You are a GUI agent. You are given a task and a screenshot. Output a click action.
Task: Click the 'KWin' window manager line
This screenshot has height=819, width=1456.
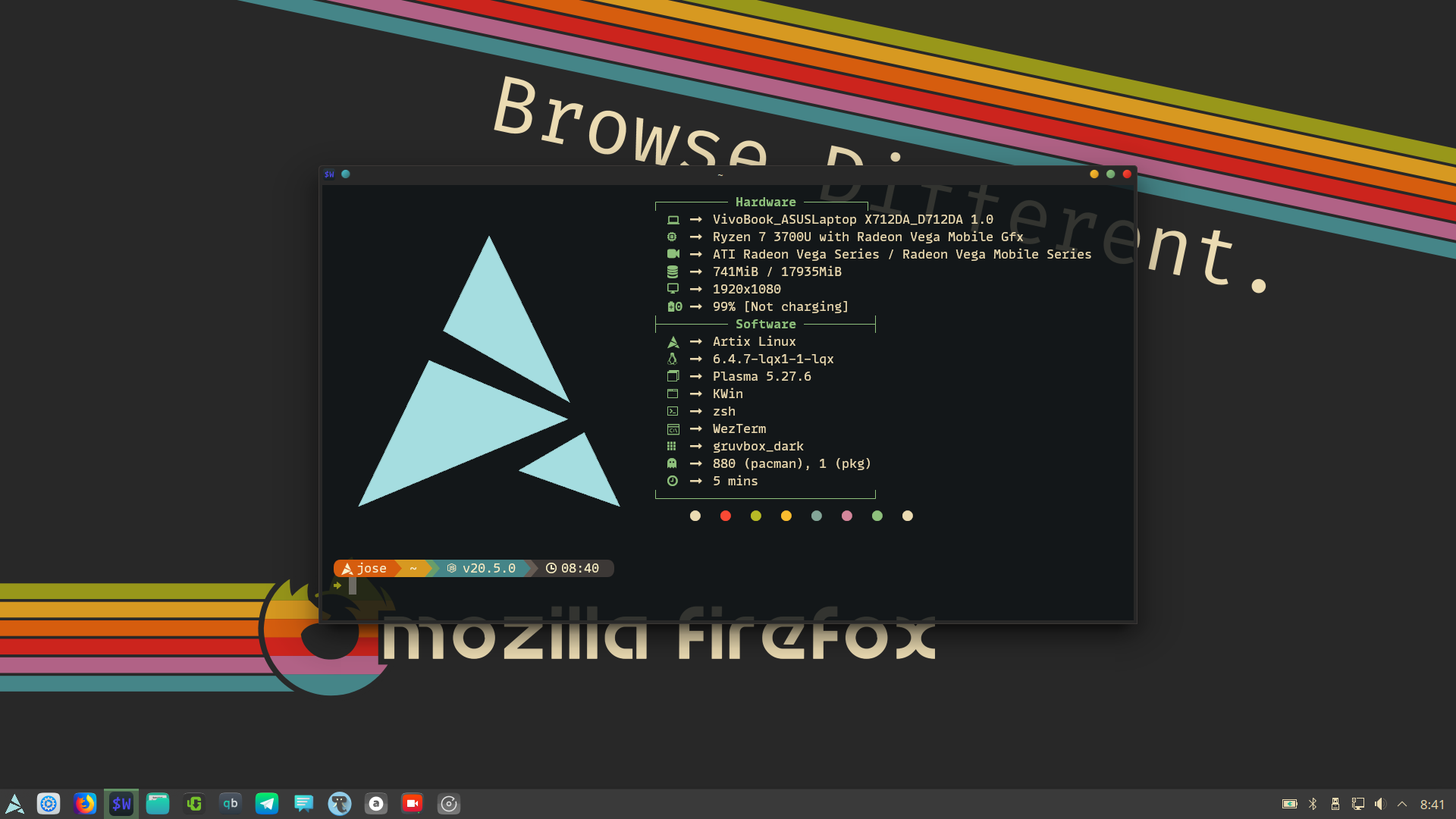point(728,394)
